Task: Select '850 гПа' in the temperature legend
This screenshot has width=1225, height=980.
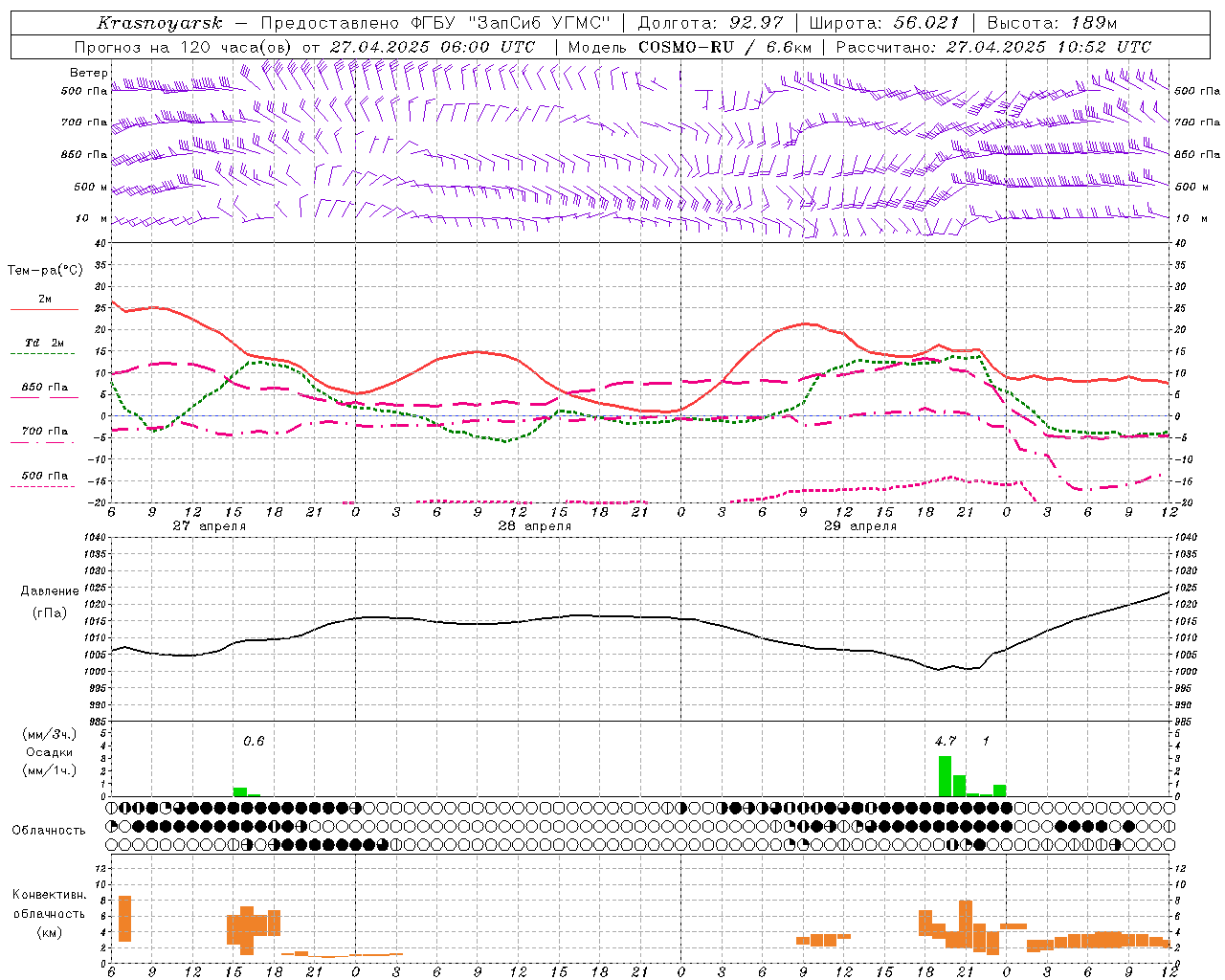Action: point(44,388)
